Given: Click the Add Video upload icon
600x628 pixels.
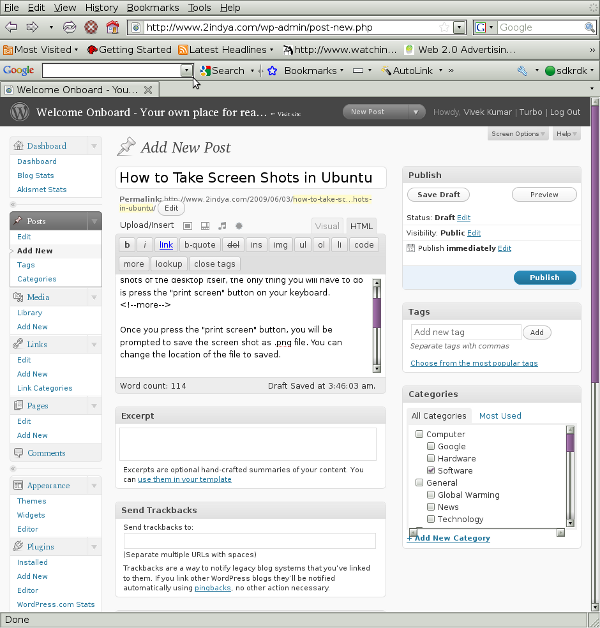Looking at the screenshot, I should [205, 226].
